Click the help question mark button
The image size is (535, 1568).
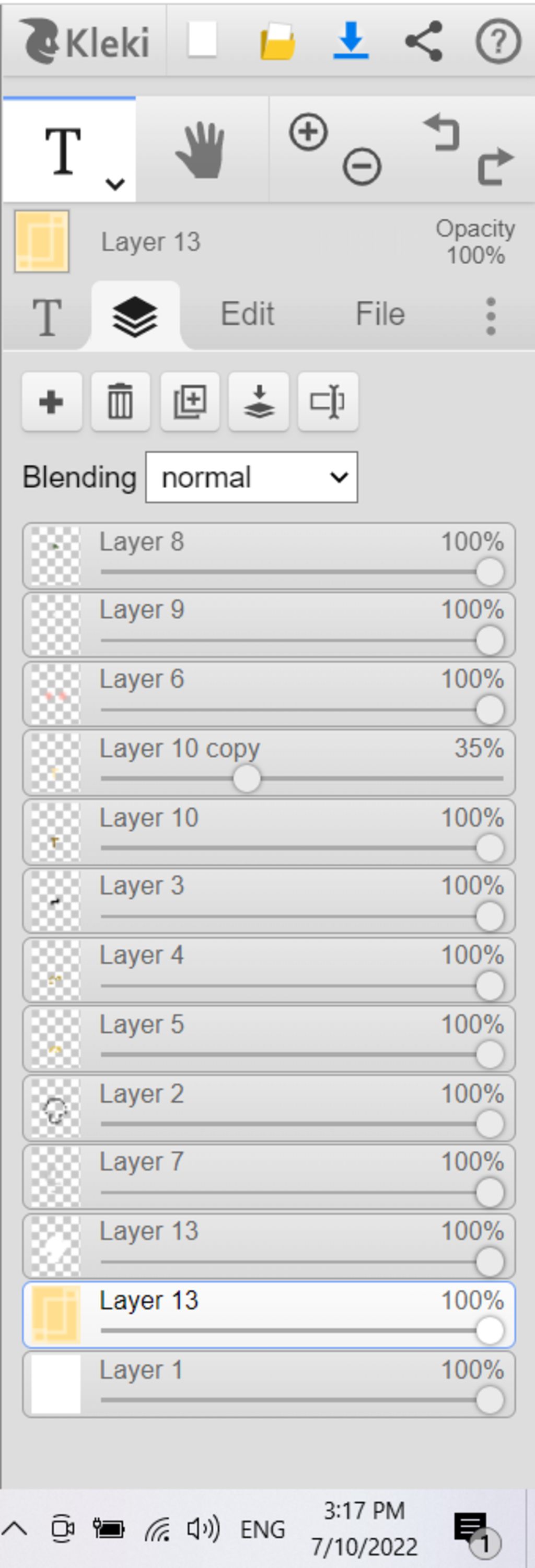click(498, 41)
